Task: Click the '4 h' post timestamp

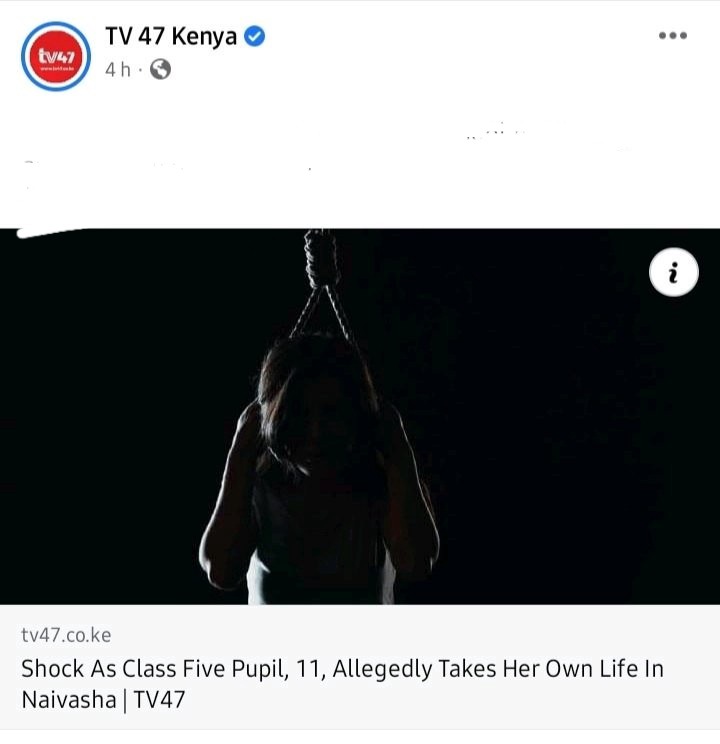Action: tap(118, 70)
